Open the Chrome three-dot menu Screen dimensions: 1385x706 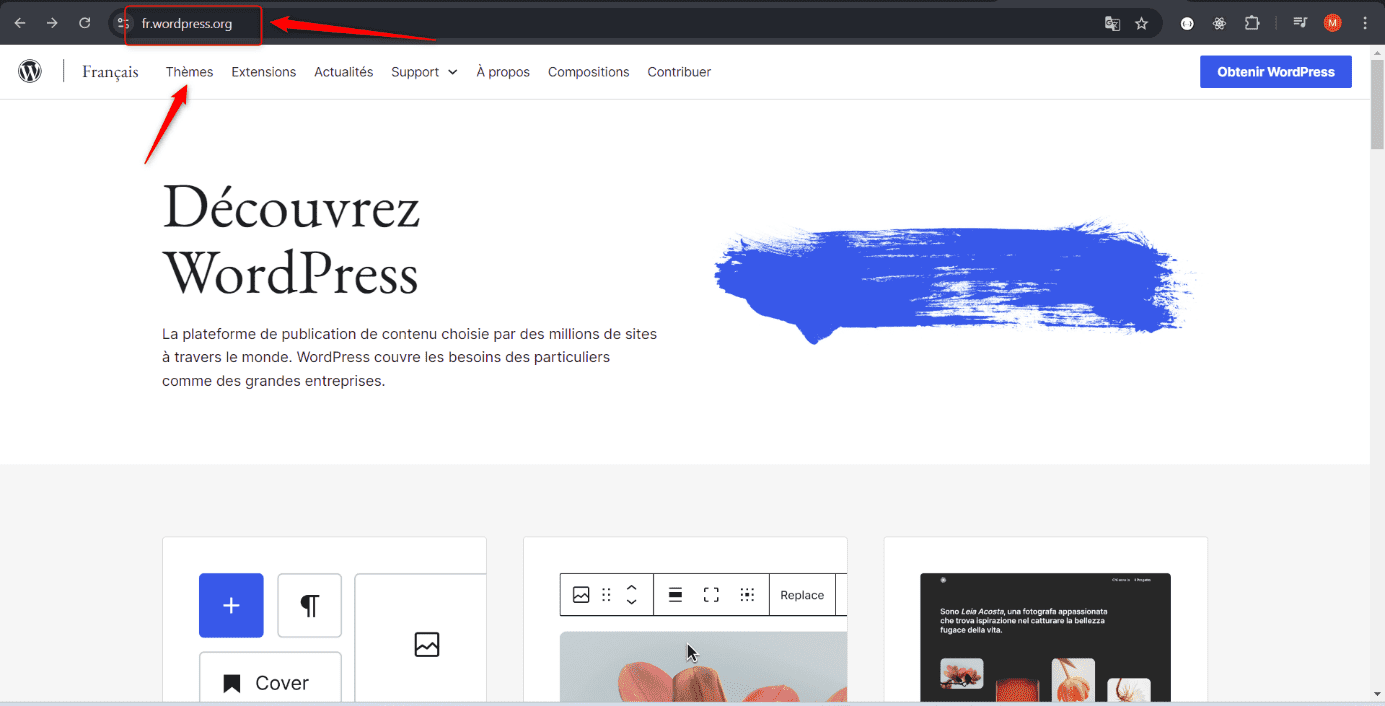point(1365,23)
